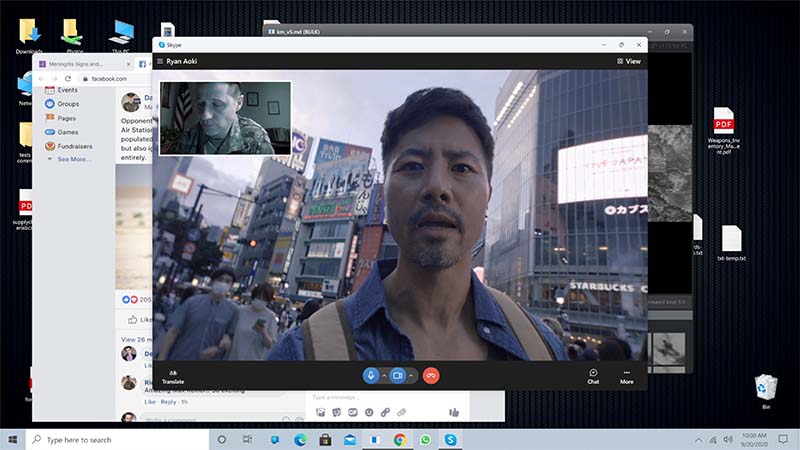Open the Photos folder on desktop
The height and width of the screenshot is (450, 800).
click(x=74, y=36)
